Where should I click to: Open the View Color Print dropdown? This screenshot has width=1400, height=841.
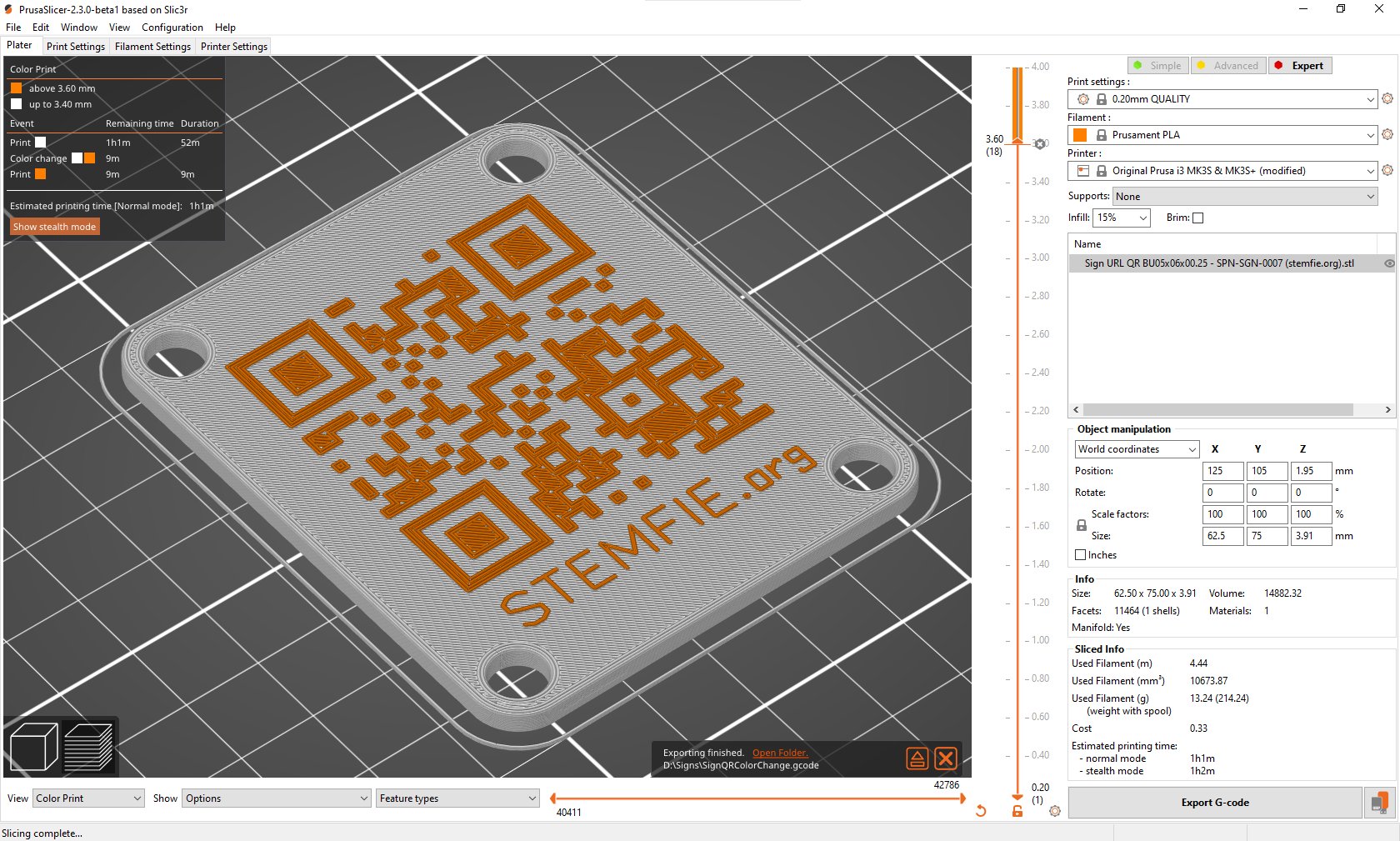(88, 798)
